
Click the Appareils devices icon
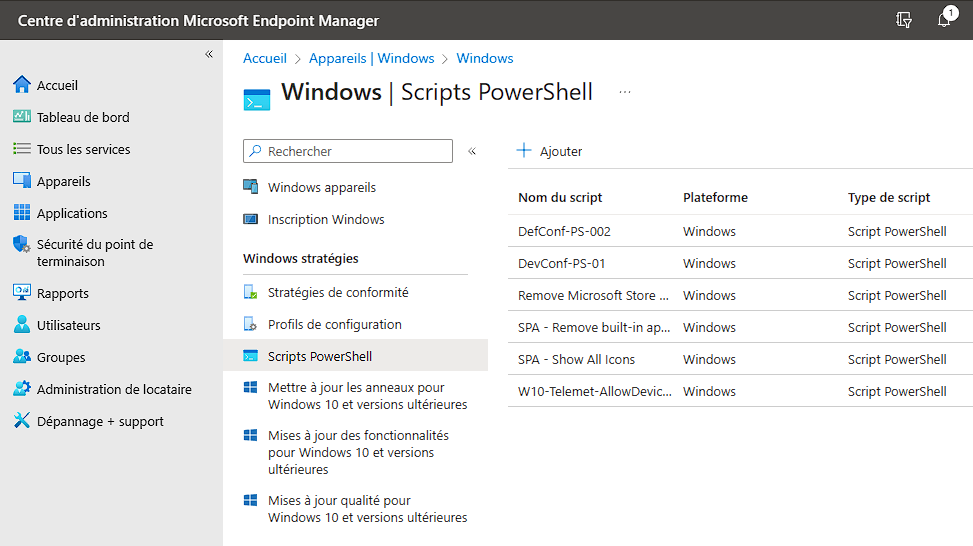point(22,181)
